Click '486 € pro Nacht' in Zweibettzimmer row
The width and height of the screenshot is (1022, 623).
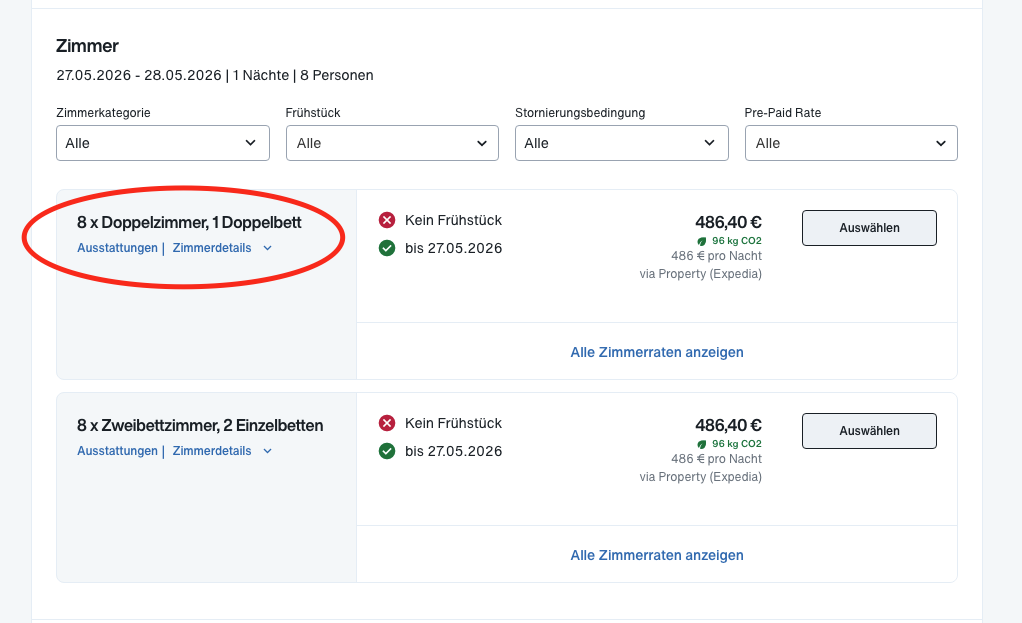pyautogui.click(x=716, y=459)
